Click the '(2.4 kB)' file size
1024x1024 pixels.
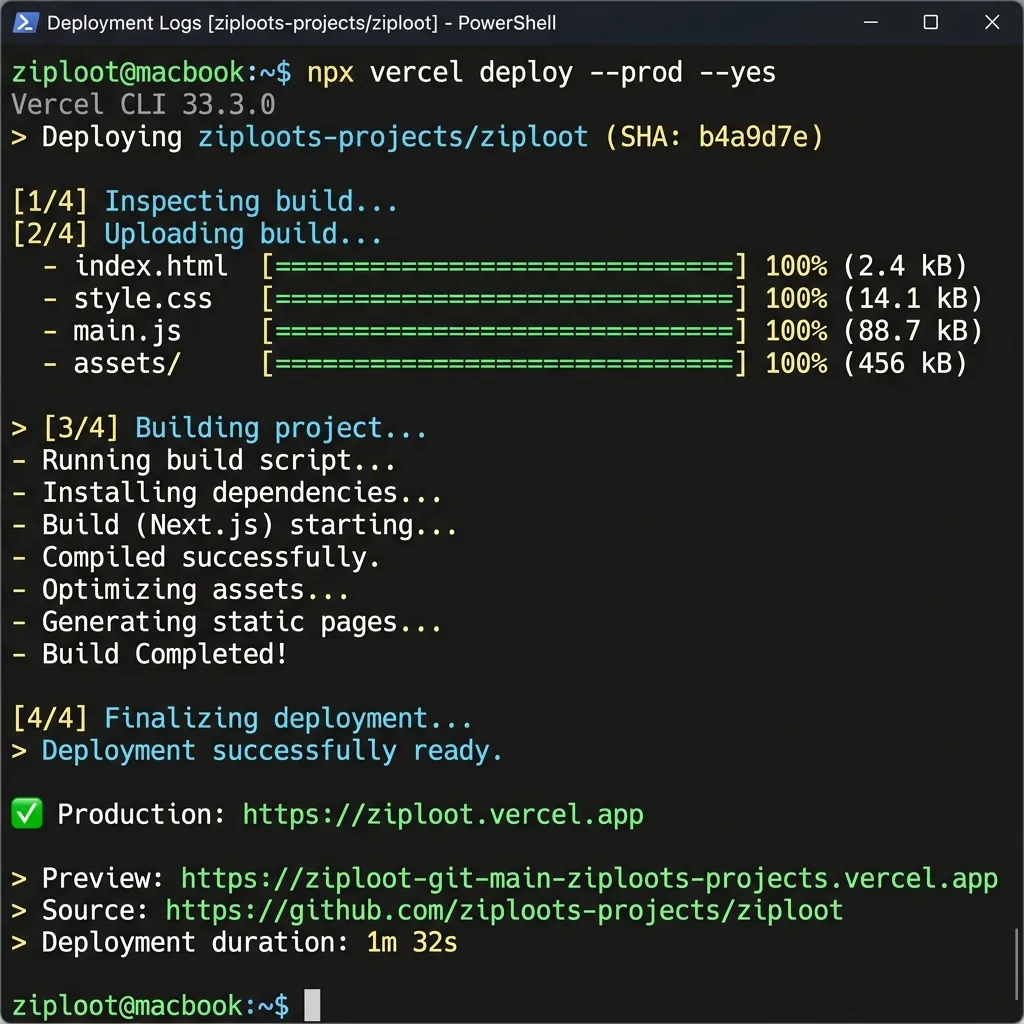[904, 266]
